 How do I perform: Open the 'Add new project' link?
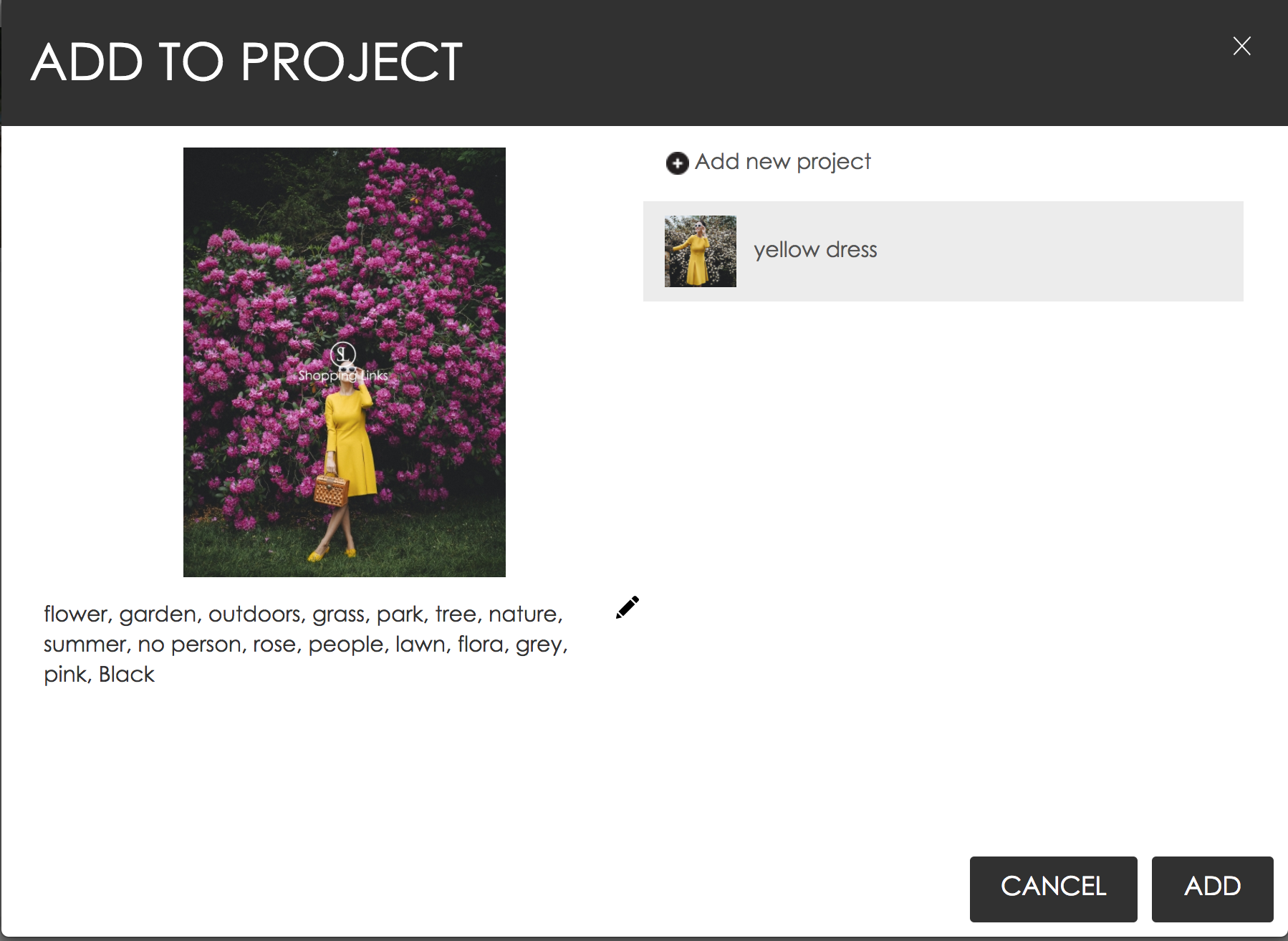[782, 163]
